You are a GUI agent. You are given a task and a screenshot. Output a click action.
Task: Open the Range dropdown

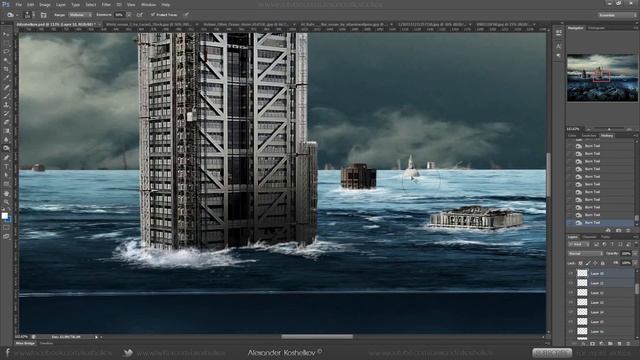pos(80,15)
